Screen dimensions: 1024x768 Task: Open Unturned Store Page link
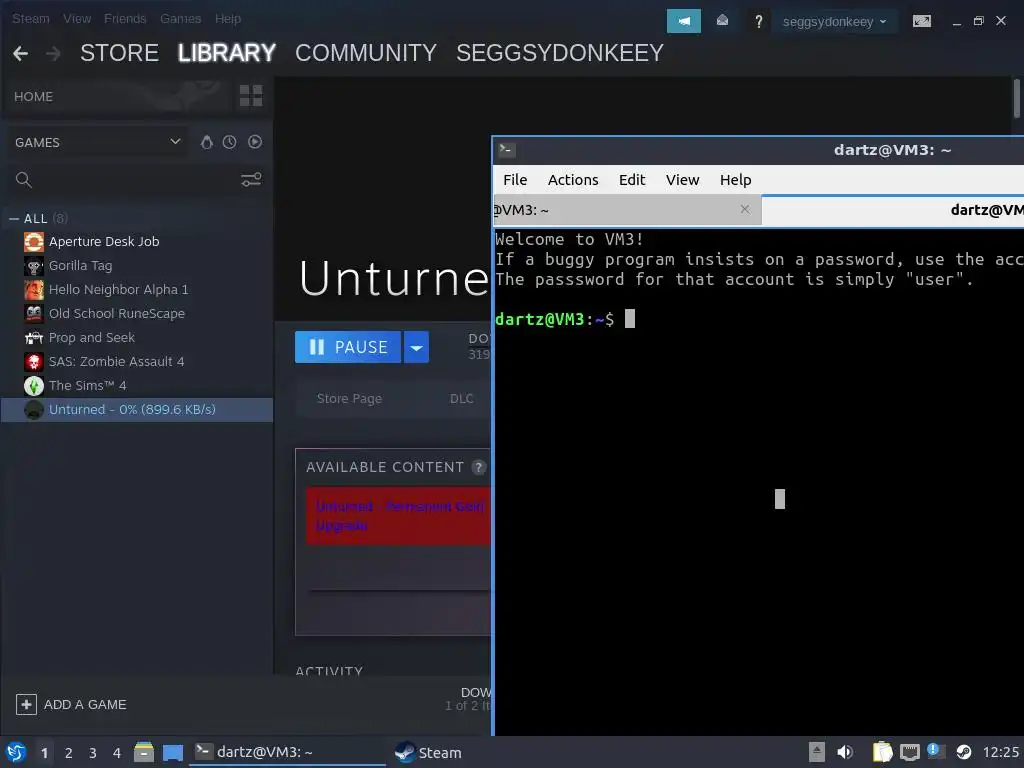(x=349, y=398)
